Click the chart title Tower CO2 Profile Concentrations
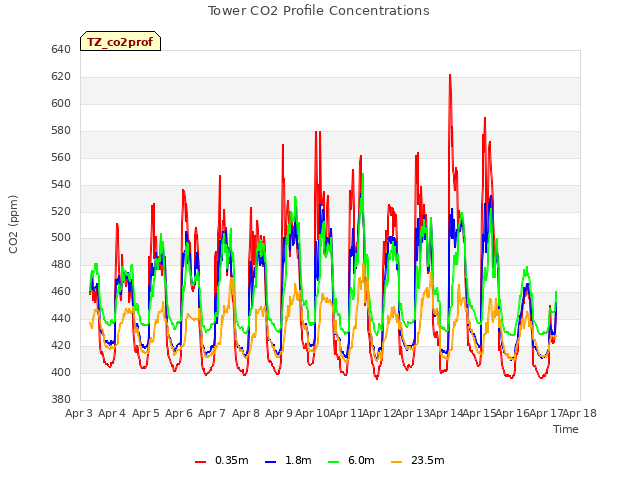 tap(319, 11)
